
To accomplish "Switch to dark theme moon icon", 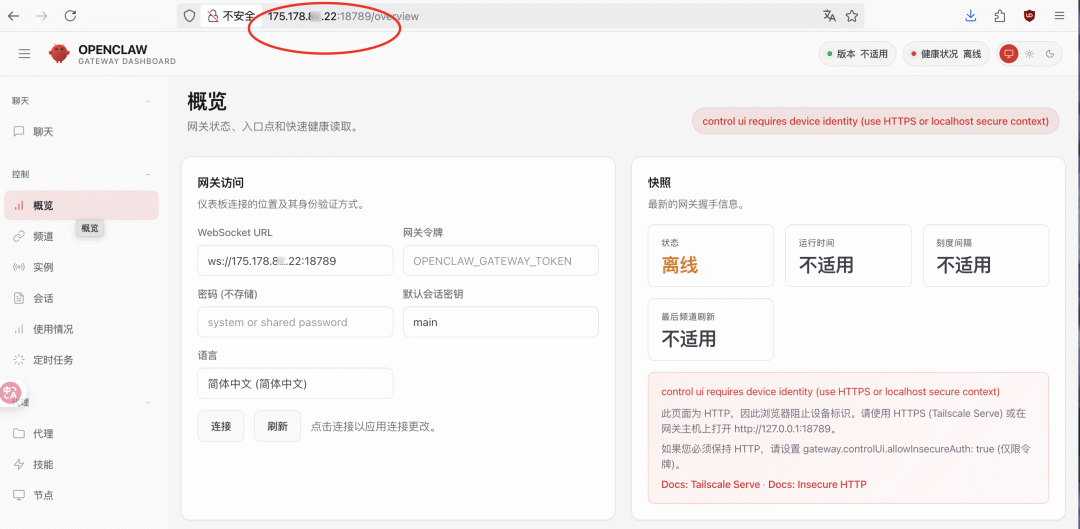I will (1050, 54).
